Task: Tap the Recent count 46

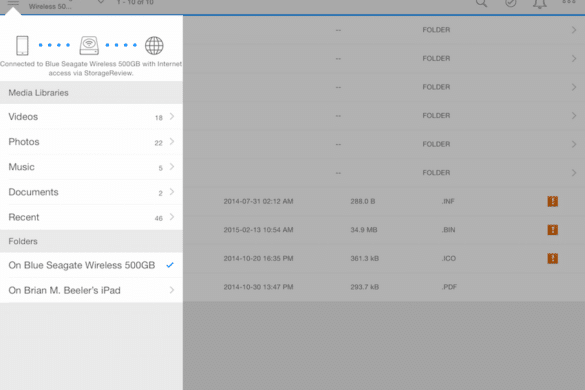Action: 159,218
